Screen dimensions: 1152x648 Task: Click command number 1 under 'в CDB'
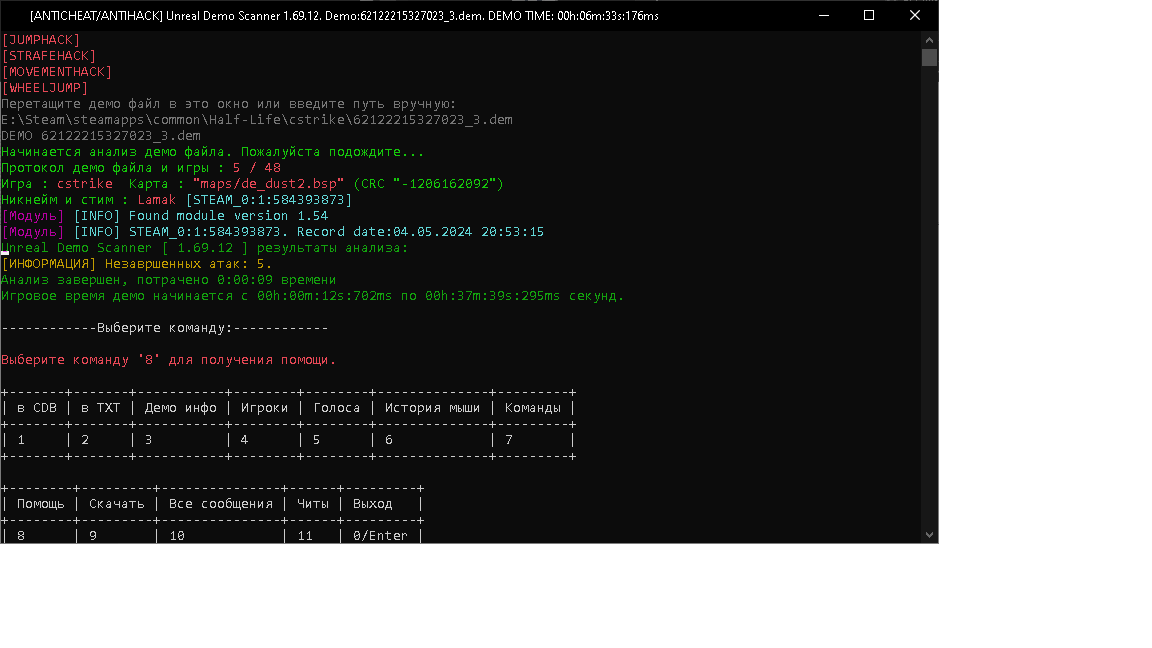click(21, 440)
